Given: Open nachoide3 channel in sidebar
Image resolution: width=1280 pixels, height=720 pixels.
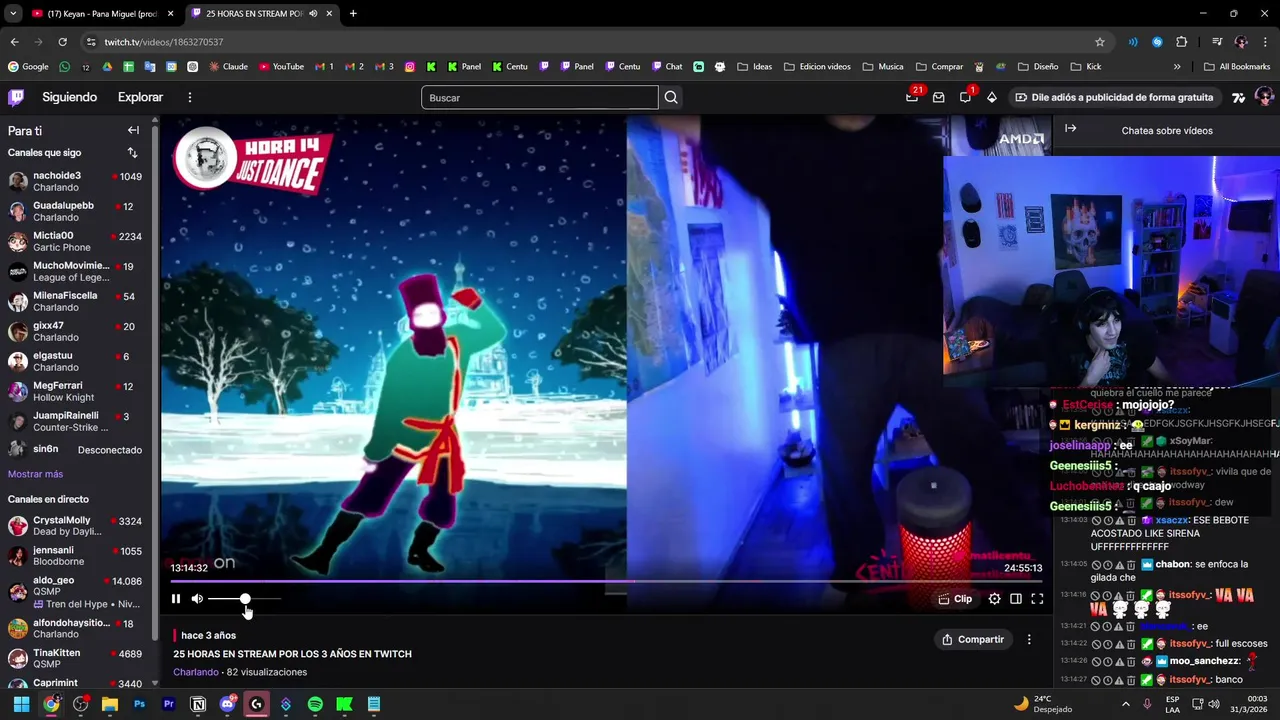Looking at the screenshot, I should pyautogui.click(x=75, y=181).
